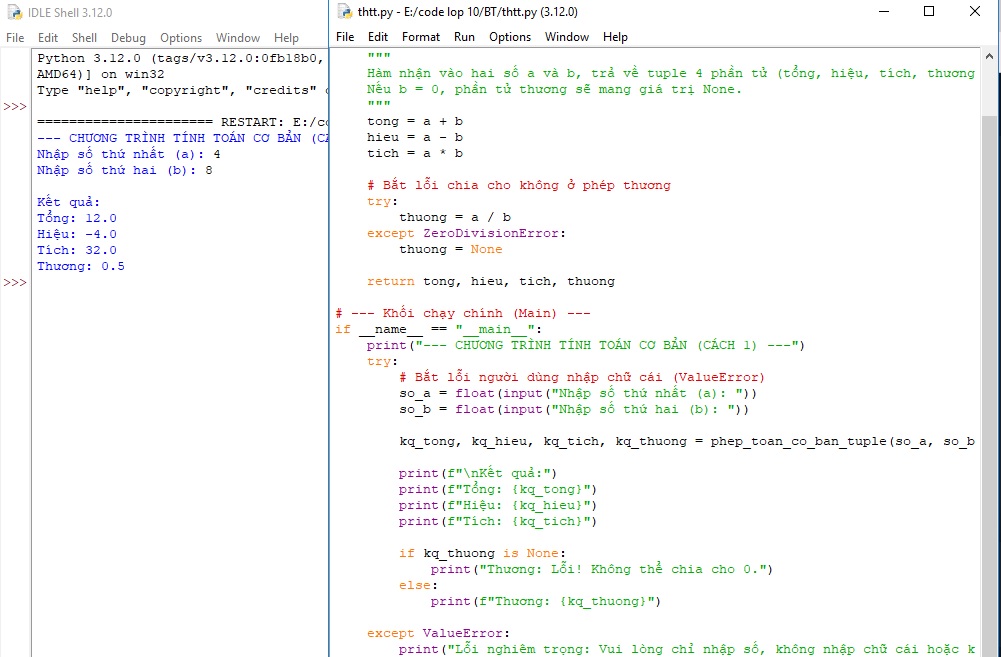Click the Python icon in the thtt.py title bar
The width and height of the screenshot is (1001, 657).
coord(343,13)
